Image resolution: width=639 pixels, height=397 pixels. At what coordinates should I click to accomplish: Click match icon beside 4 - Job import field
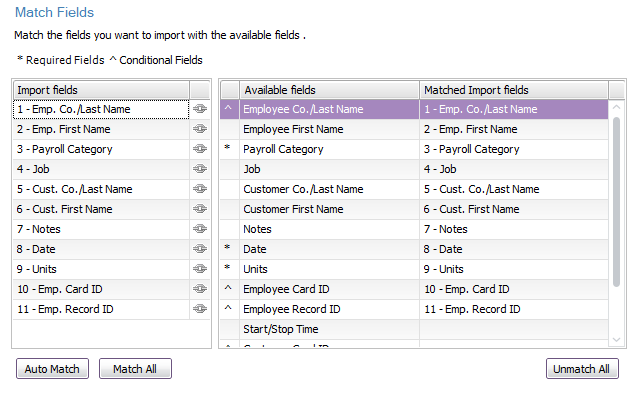point(200,169)
